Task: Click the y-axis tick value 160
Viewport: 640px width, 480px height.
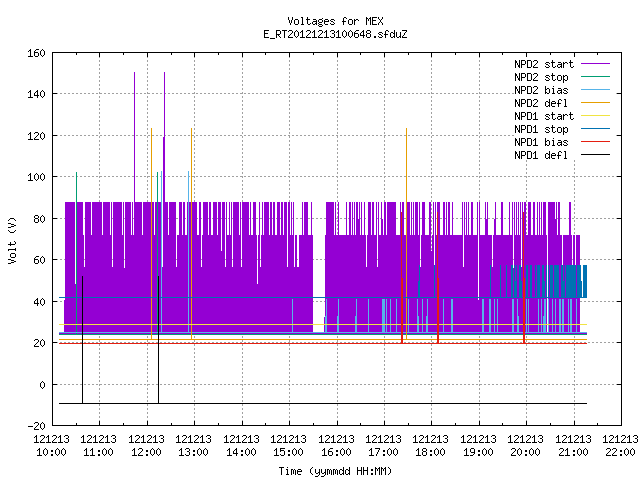Action: tap(36, 53)
